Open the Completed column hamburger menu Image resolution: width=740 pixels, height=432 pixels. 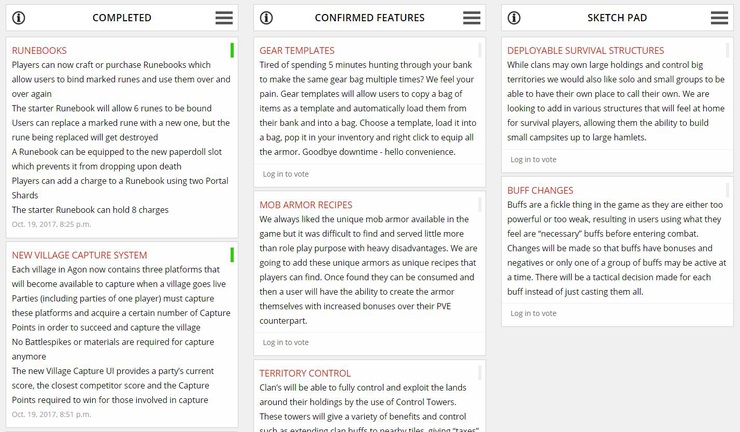tap(224, 18)
